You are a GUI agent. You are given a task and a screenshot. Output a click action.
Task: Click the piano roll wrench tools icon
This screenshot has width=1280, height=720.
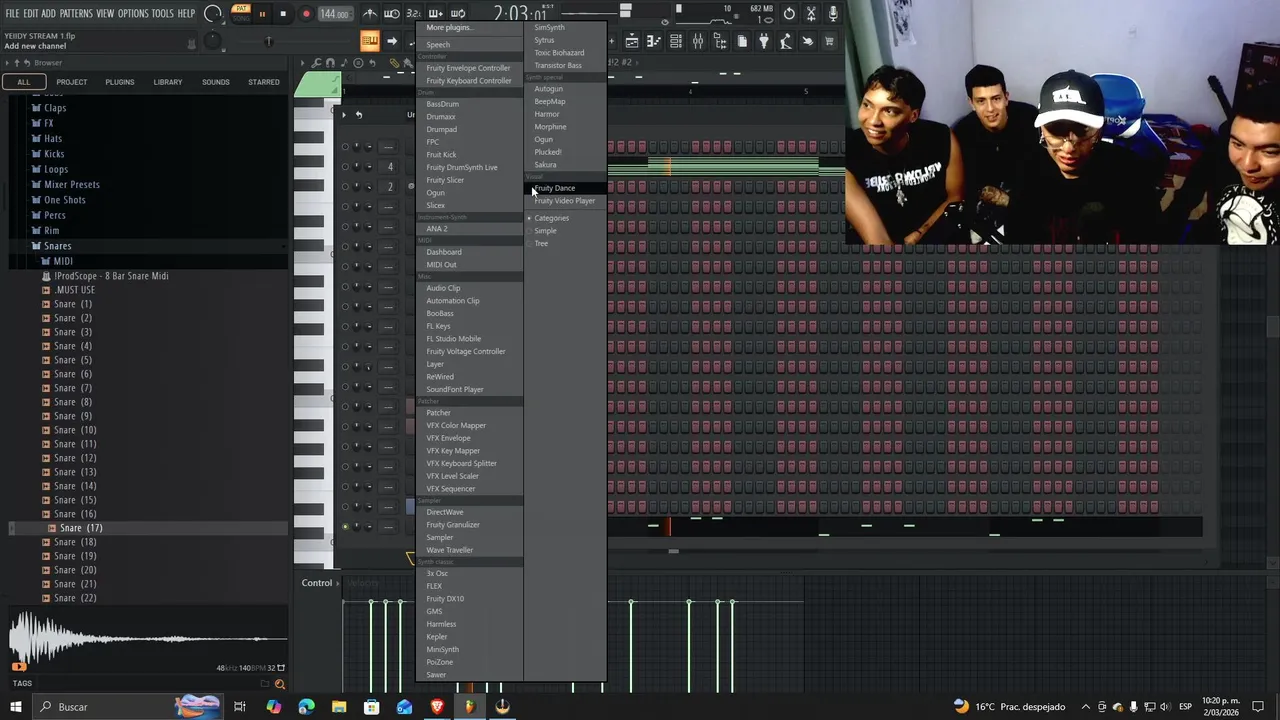[x=317, y=63]
